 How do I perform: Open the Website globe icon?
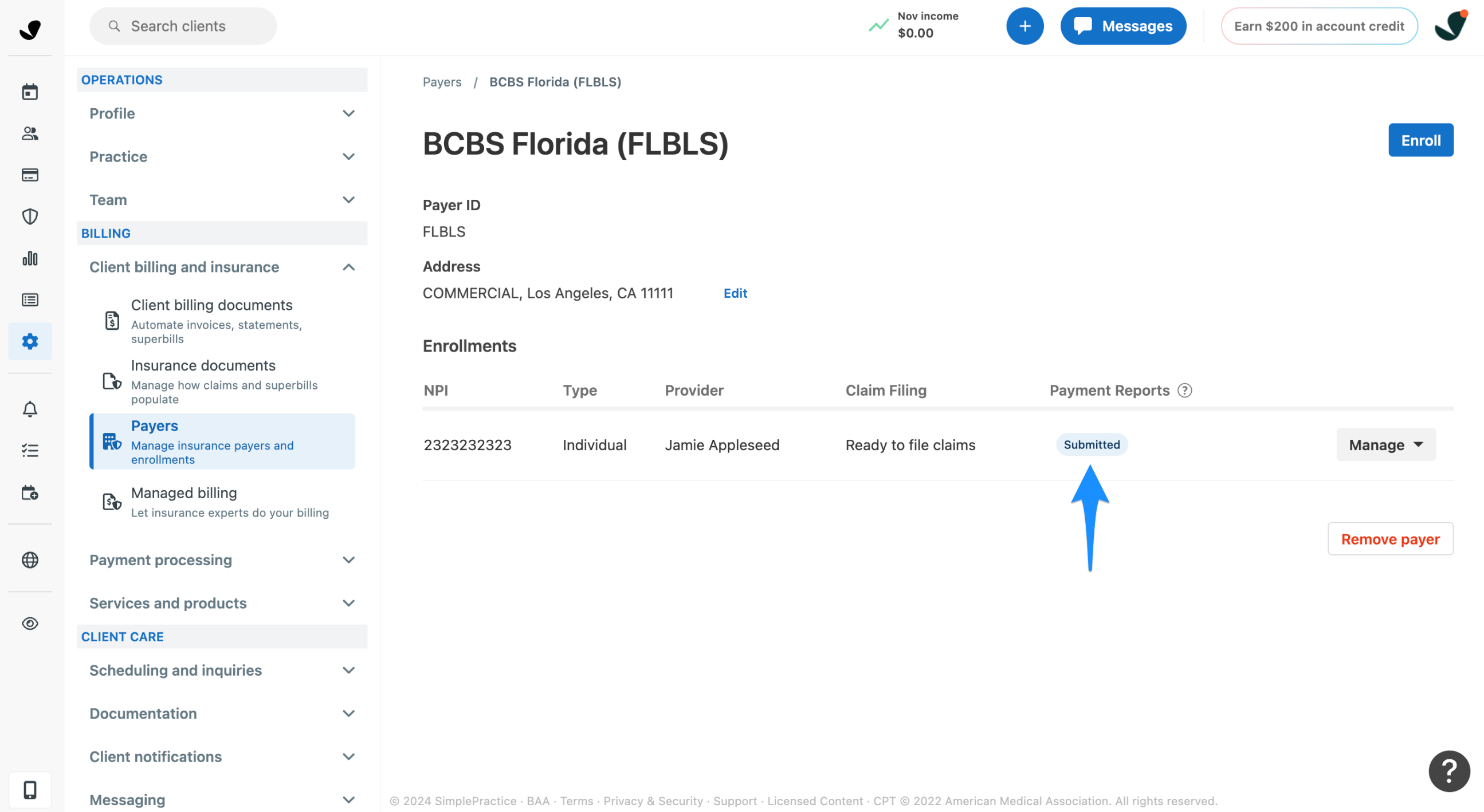(x=30, y=560)
